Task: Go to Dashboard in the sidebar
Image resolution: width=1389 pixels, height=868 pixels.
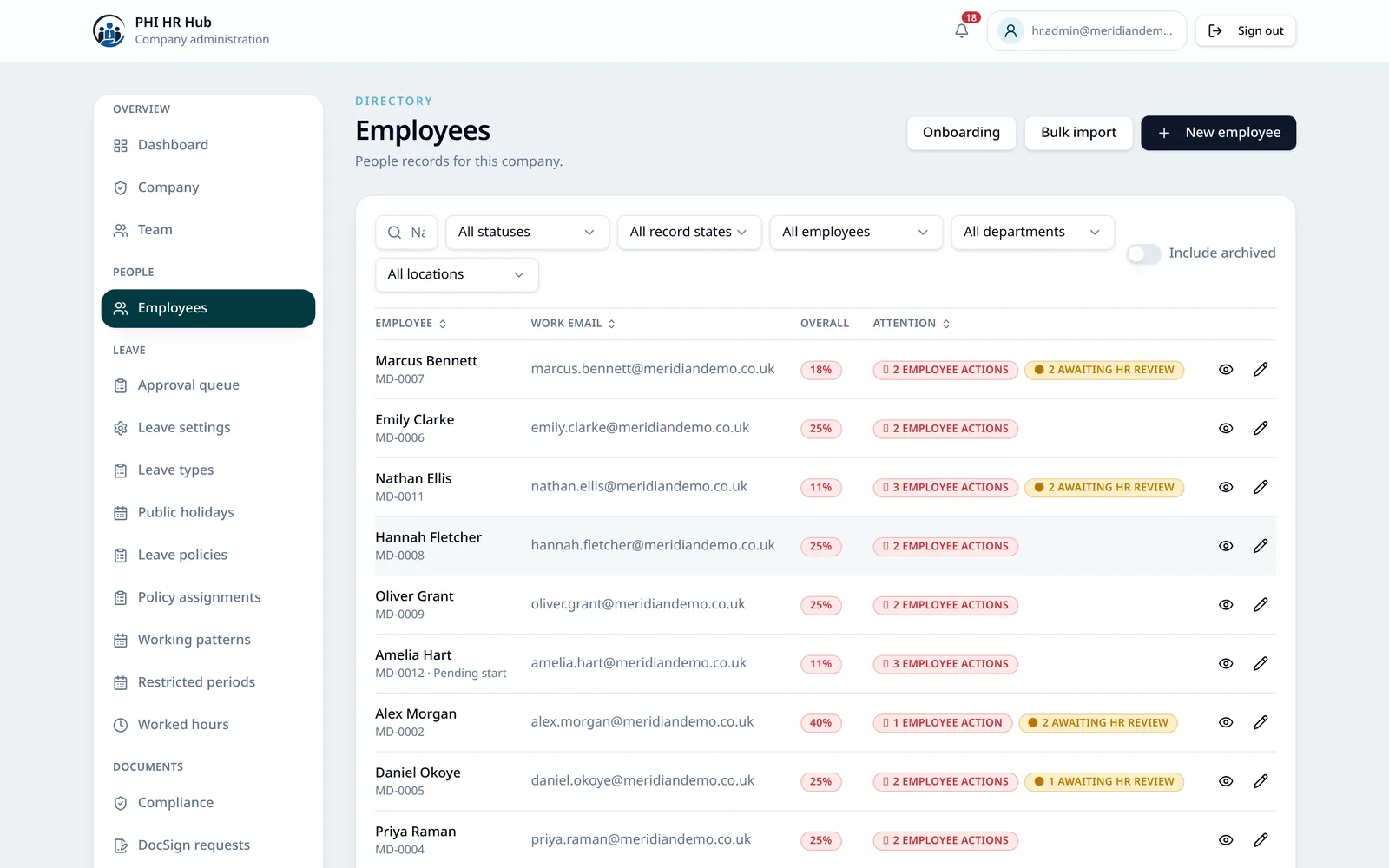Action: [208, 145]
